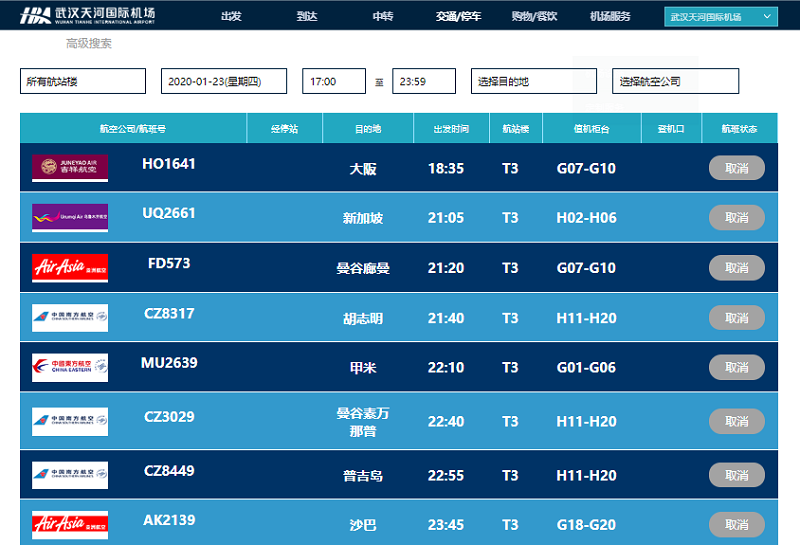Open the 交通/停车 menu item
Viewport: 800px width, 545px height.
pyautogui.click(x=458, y=17)
